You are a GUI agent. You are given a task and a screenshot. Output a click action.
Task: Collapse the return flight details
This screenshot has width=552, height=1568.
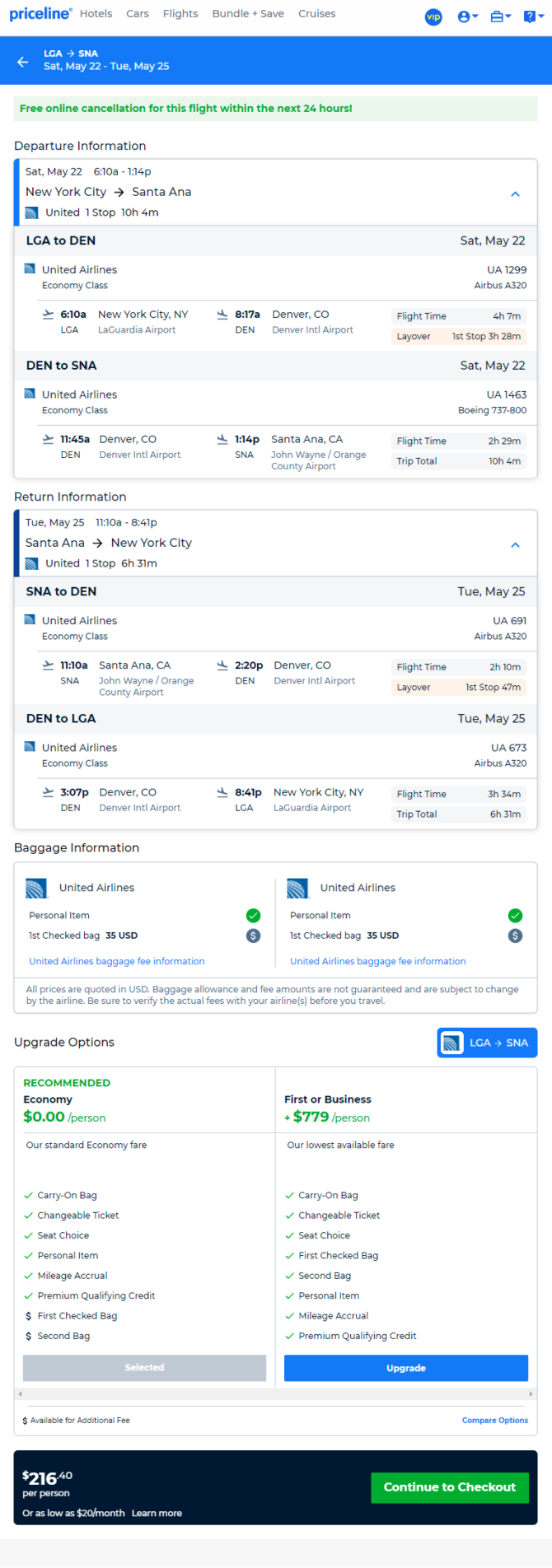(515, 545)
